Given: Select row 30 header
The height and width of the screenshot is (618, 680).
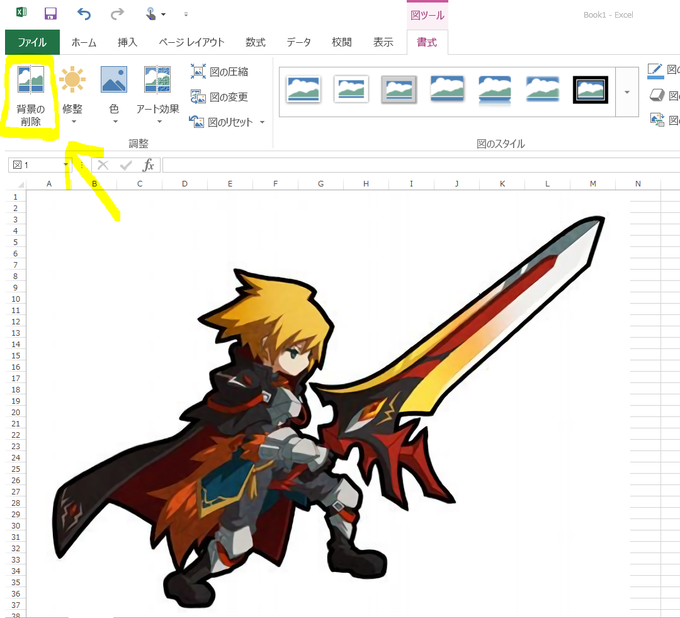Looking at the screenshot, I should pos(16,526).
